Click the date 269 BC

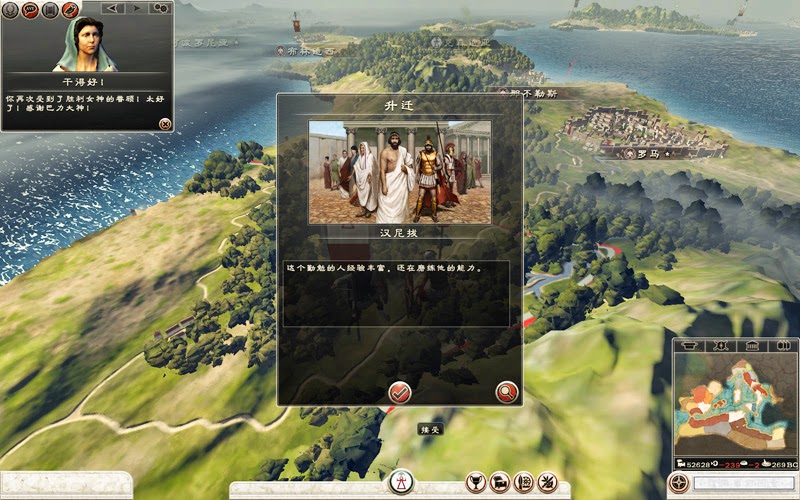click(x=784, y=464)
